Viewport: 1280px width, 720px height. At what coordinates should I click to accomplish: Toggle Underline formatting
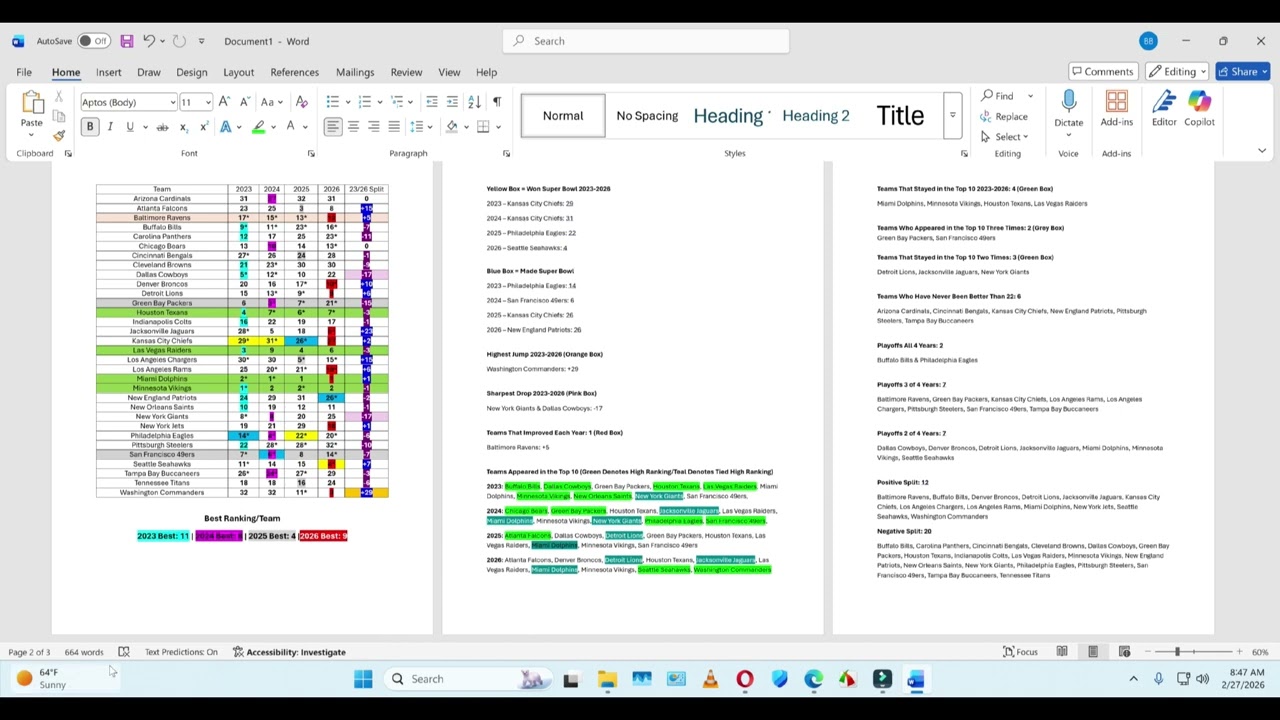[130, 127]
